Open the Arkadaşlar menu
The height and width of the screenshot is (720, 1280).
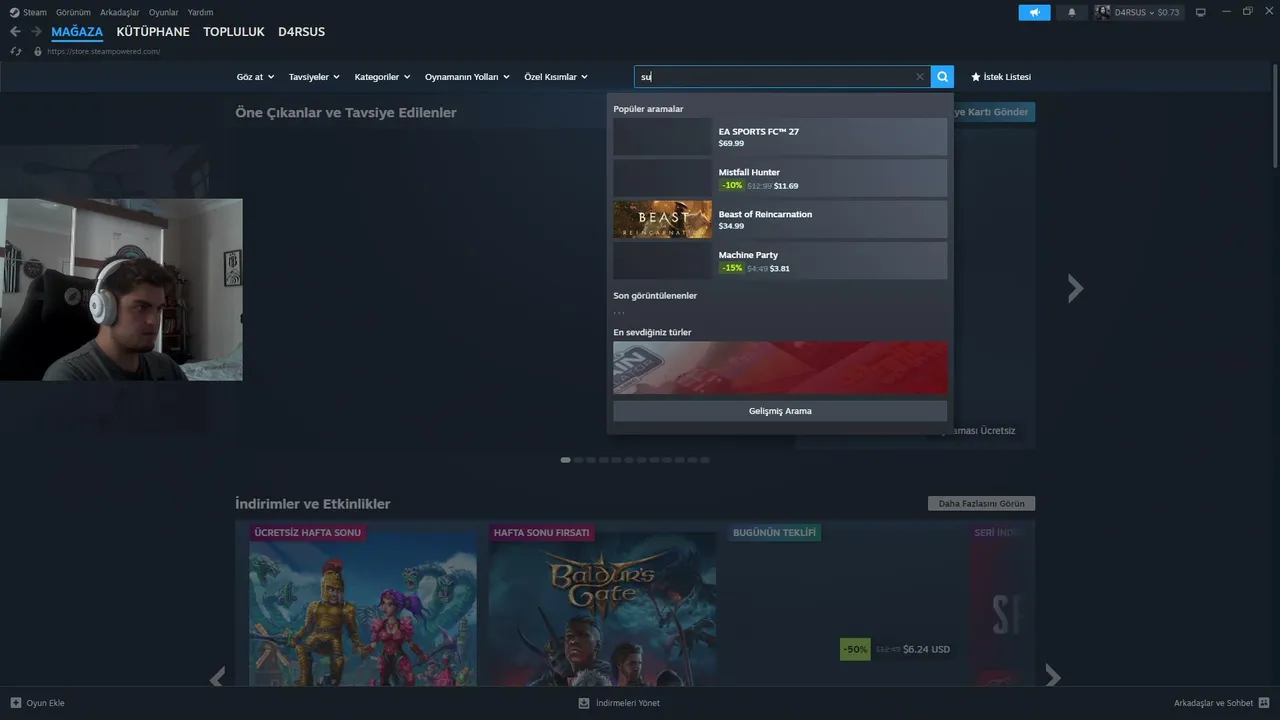pos(120,12)
